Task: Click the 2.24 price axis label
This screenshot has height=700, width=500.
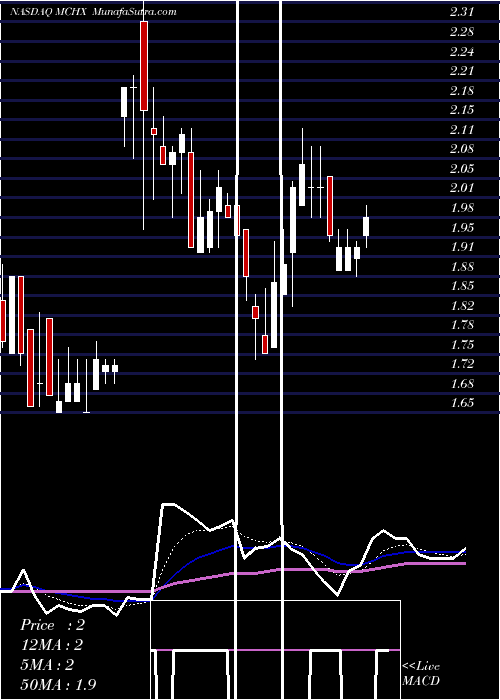Action: point(462,51)
